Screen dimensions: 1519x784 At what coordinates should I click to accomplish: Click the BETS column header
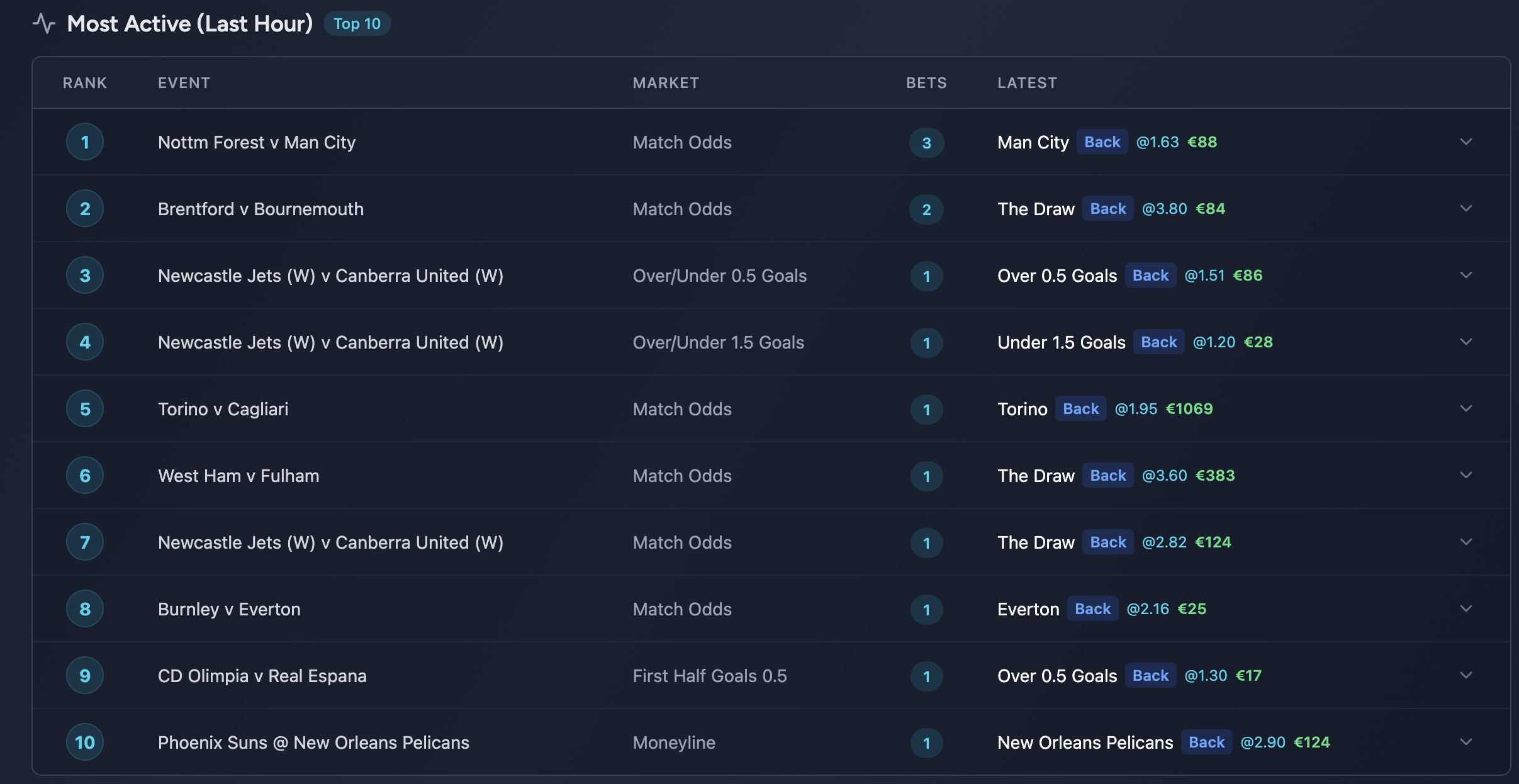click(x=926, y=82)
